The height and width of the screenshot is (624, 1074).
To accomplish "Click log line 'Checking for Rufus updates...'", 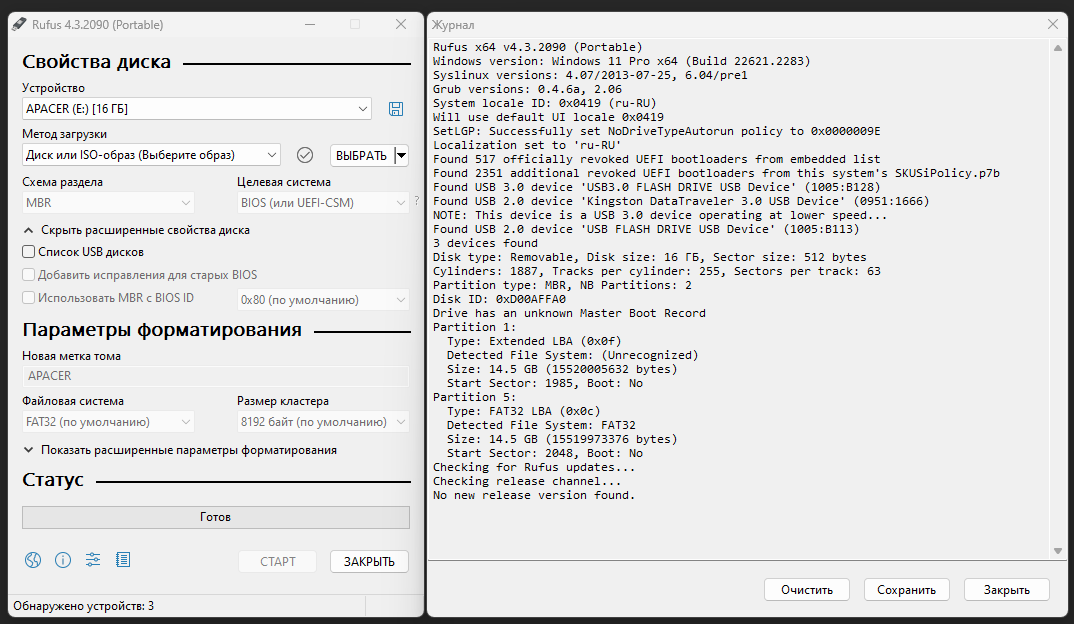I will [534, 467].
